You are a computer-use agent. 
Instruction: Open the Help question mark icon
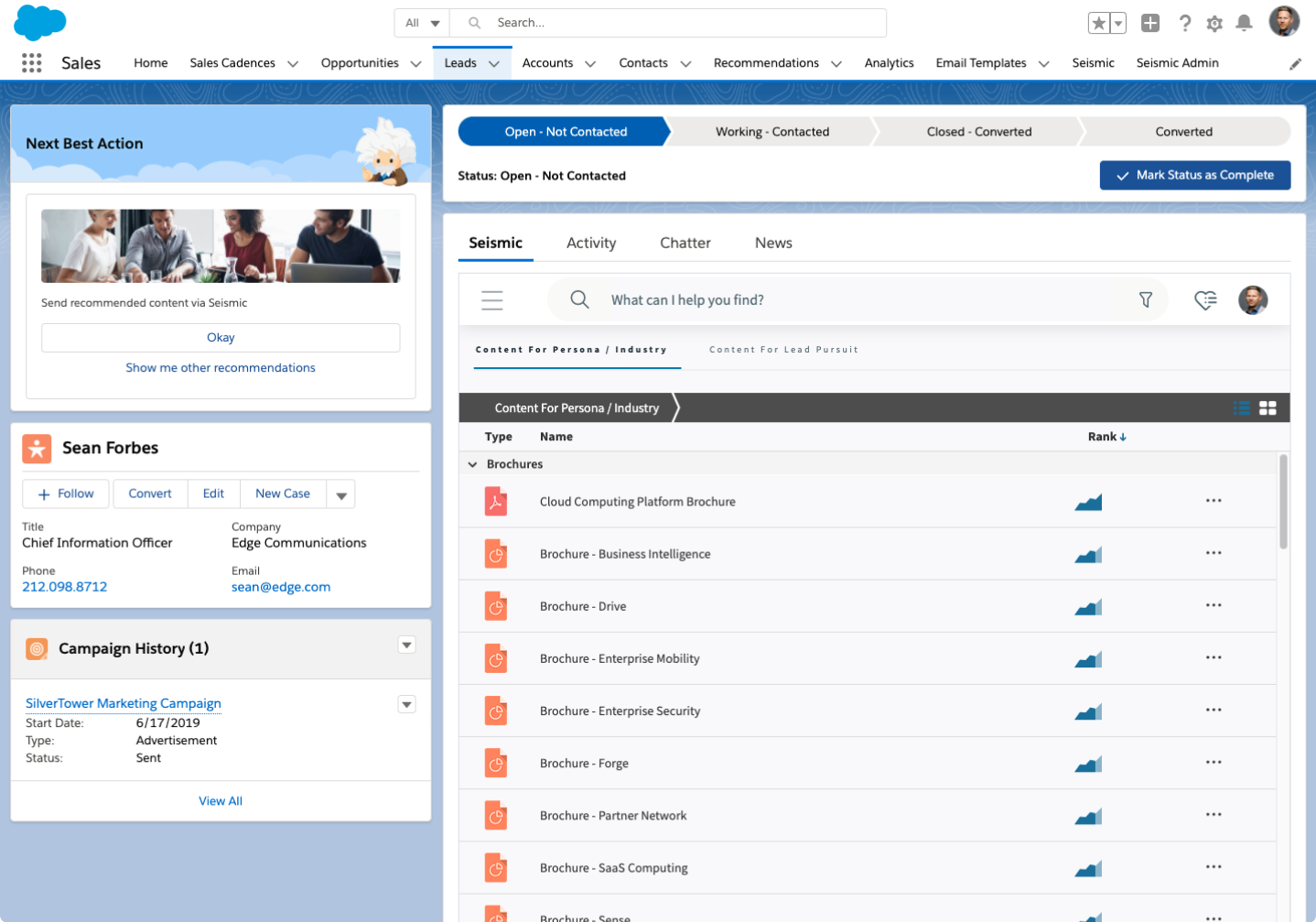1185,23
